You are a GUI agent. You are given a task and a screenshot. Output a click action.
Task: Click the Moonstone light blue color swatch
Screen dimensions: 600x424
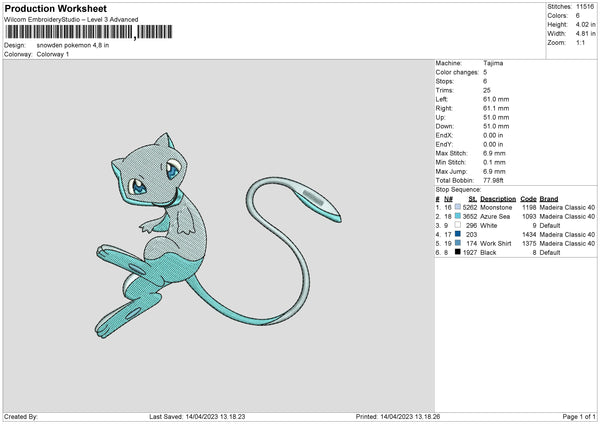click(x=458, y=207)
